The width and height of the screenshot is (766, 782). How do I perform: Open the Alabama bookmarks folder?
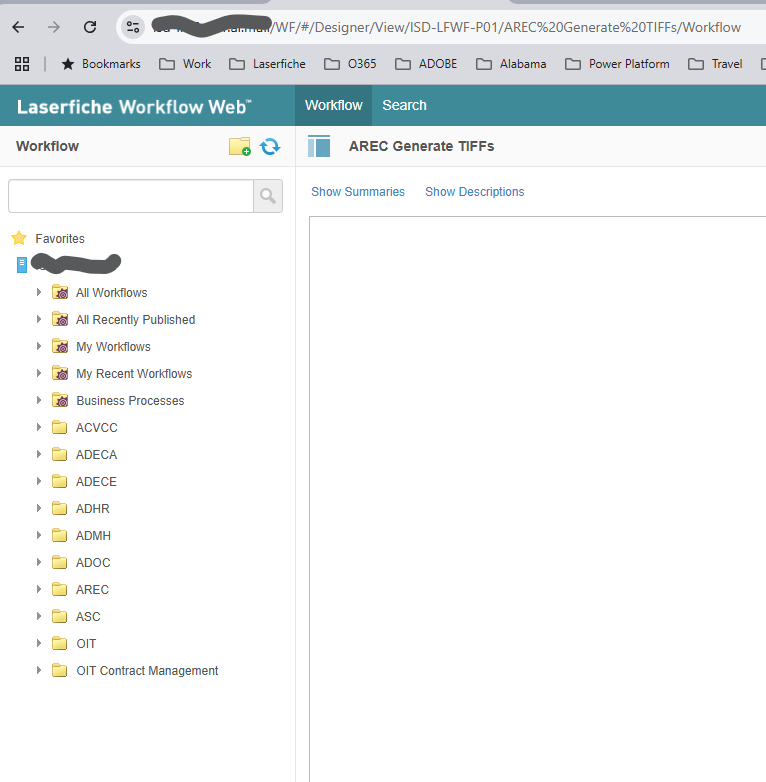tap(511, 64)
